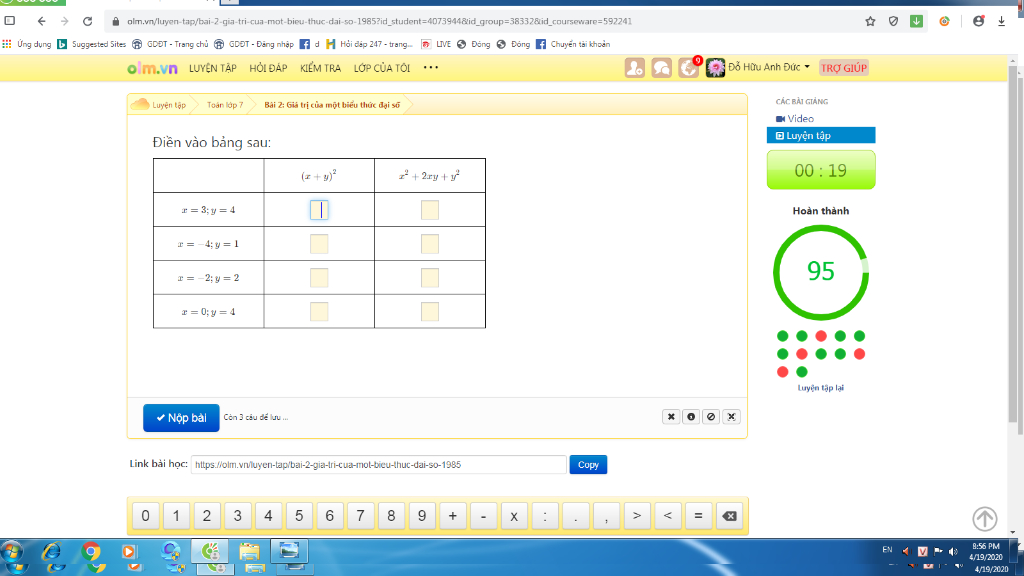Click the add friend icon in header
Image resolution: width=1024 pixels, height=576 pixels.
pyautogui.click(x=634, y=68)
